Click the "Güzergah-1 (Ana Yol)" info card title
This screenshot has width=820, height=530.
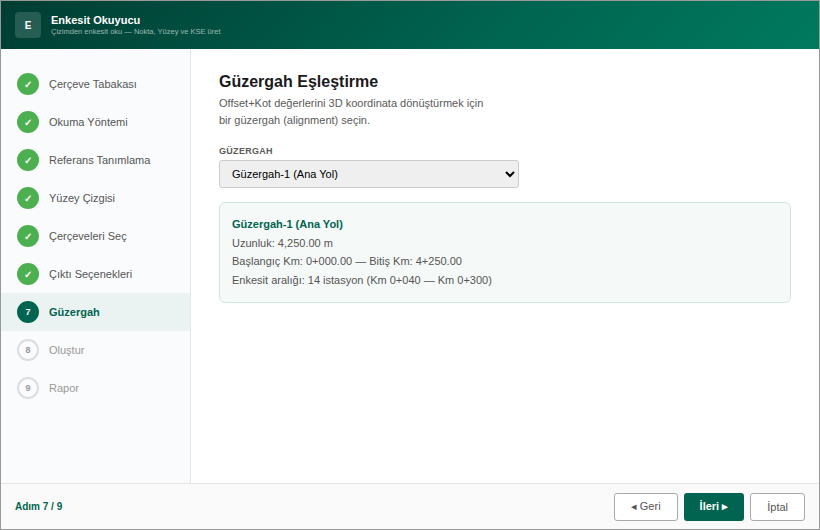(x=288, y=224)
